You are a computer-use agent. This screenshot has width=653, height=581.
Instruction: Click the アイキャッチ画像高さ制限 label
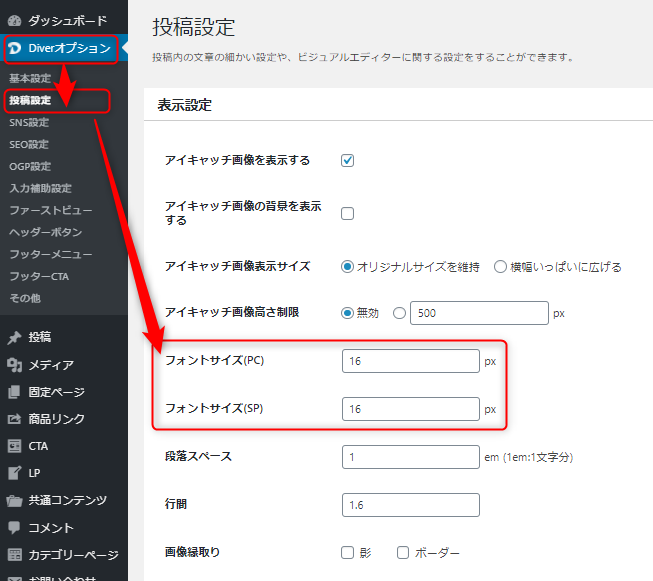click(x=232, y=312)
